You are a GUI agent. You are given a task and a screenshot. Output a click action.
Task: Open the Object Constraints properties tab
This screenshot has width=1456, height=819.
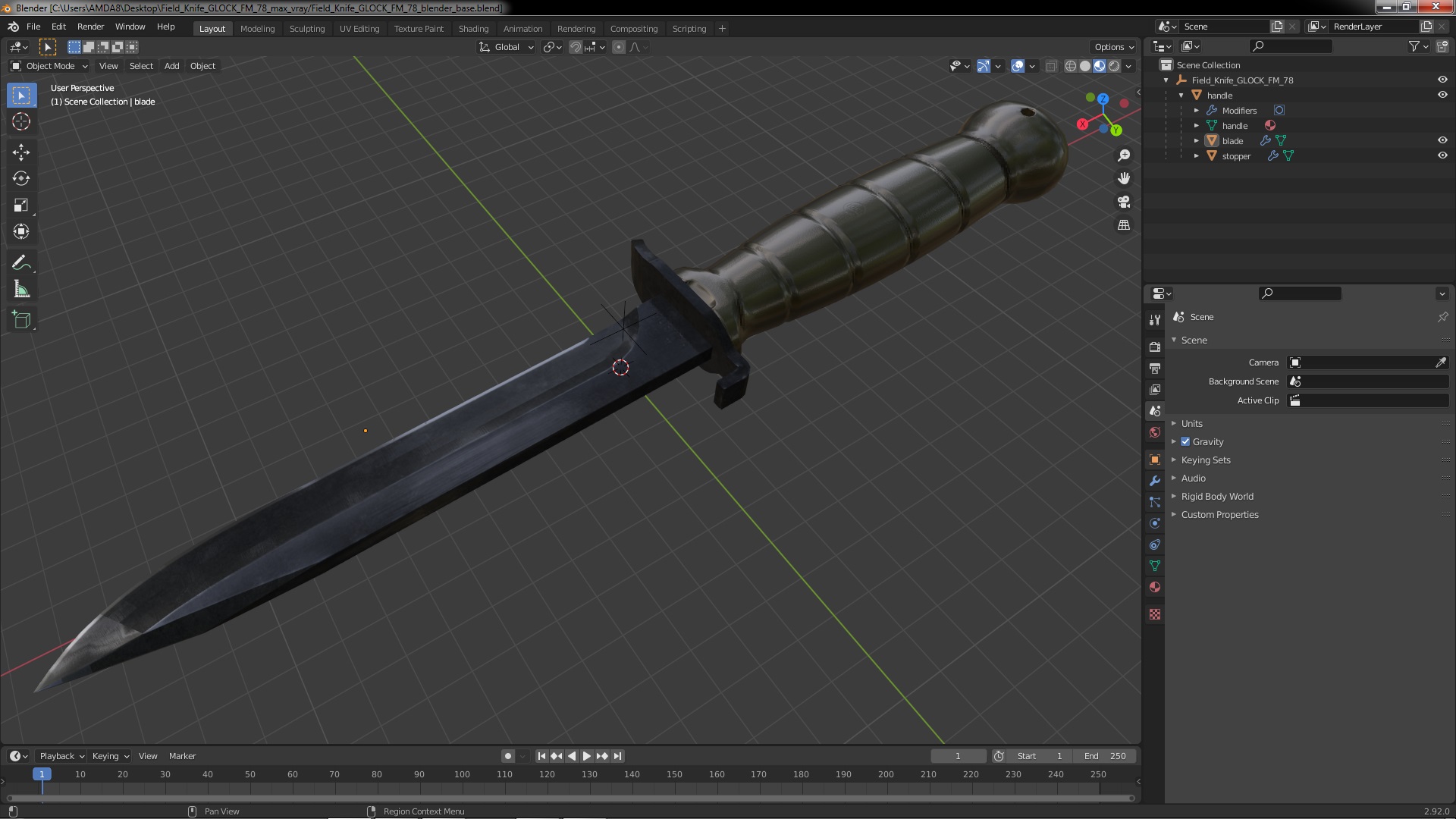pyautogui.click(x=1155, y=544)
